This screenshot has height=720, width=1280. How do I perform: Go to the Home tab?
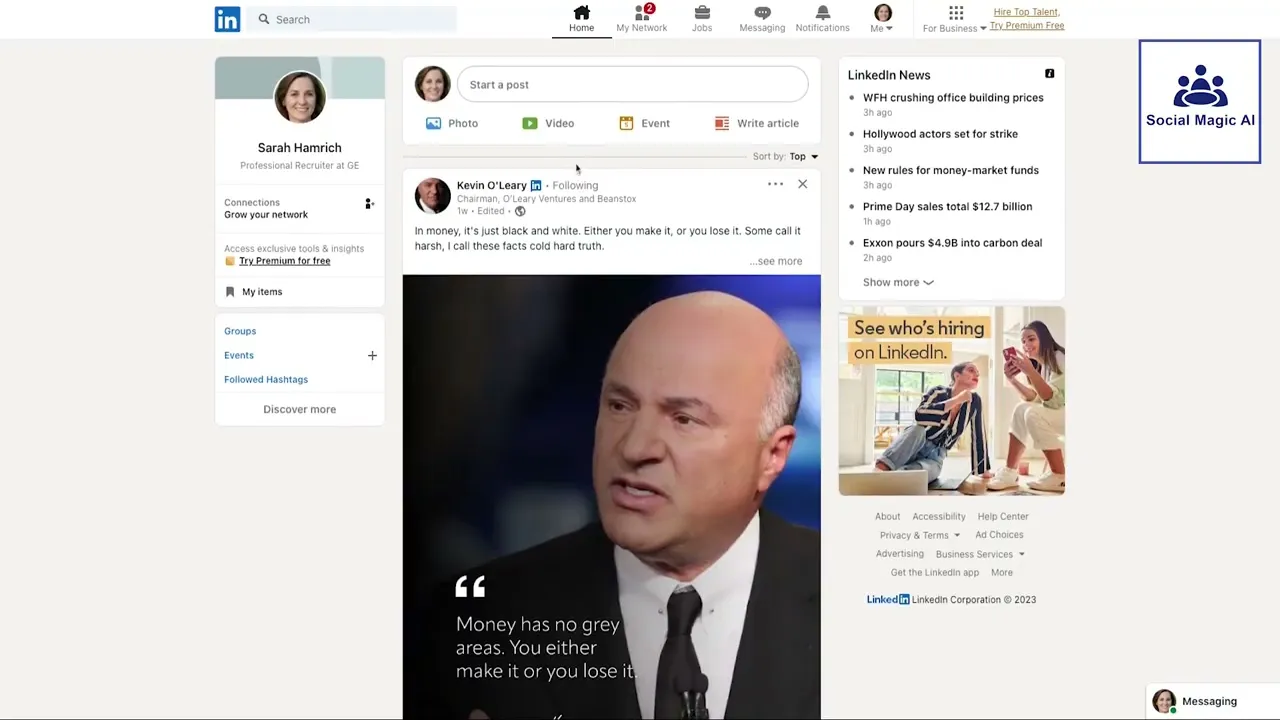pyautogui.click(x=582, y=18)
